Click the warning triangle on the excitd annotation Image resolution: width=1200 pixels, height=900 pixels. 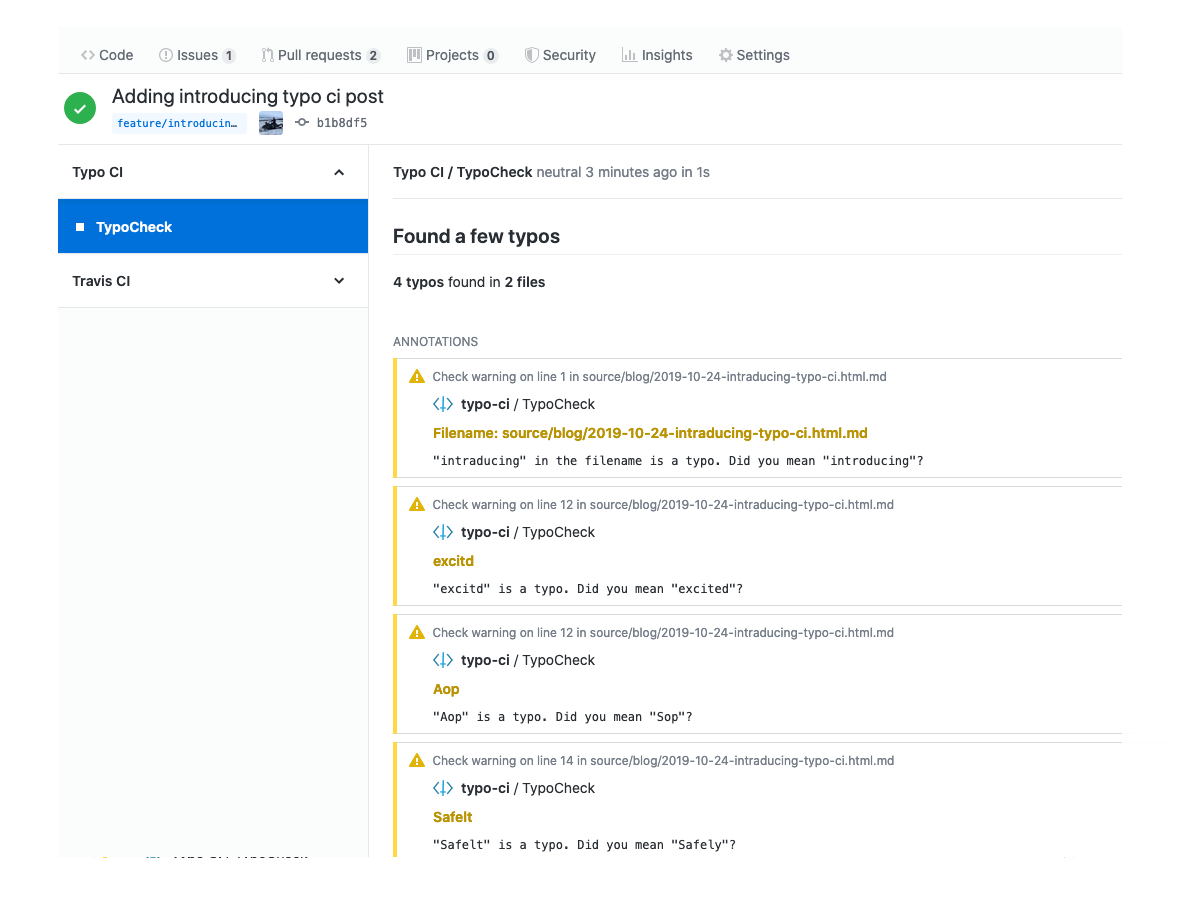tap(417, 505)
